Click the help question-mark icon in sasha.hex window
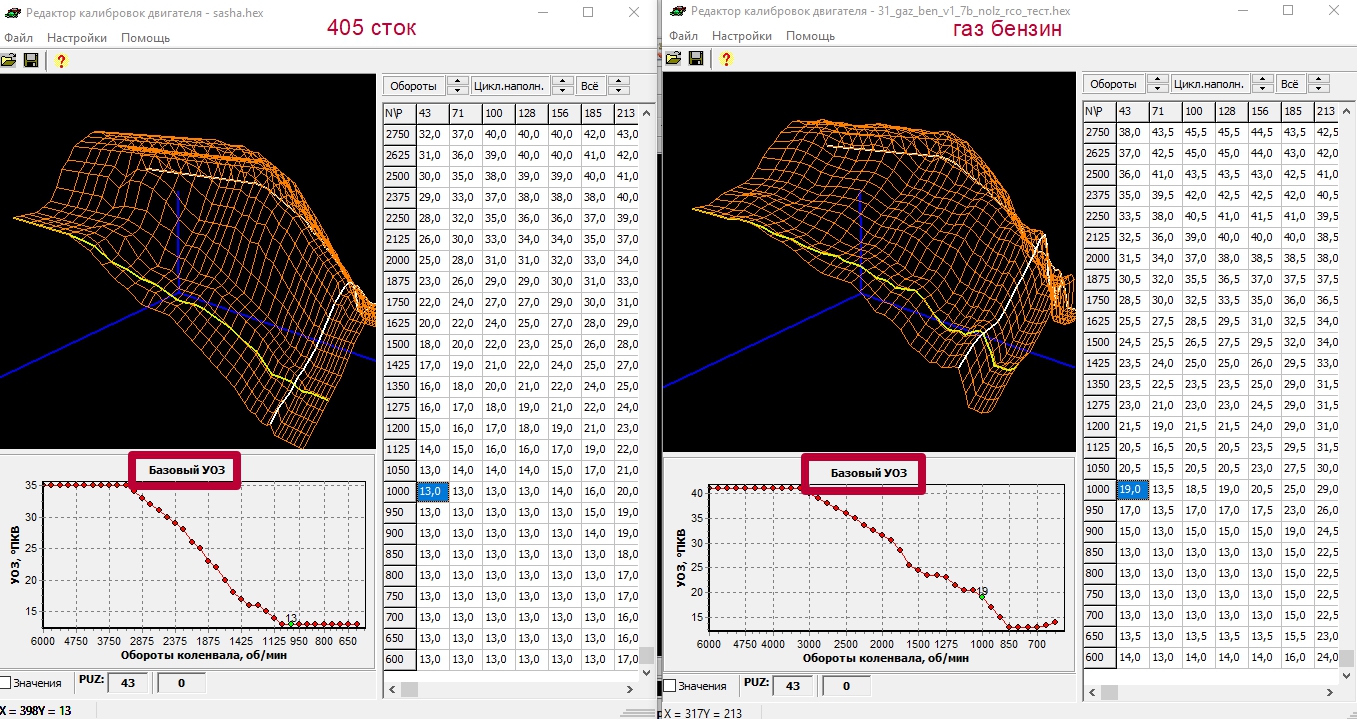The image size is (1357, 719). (x=61, y=61)
